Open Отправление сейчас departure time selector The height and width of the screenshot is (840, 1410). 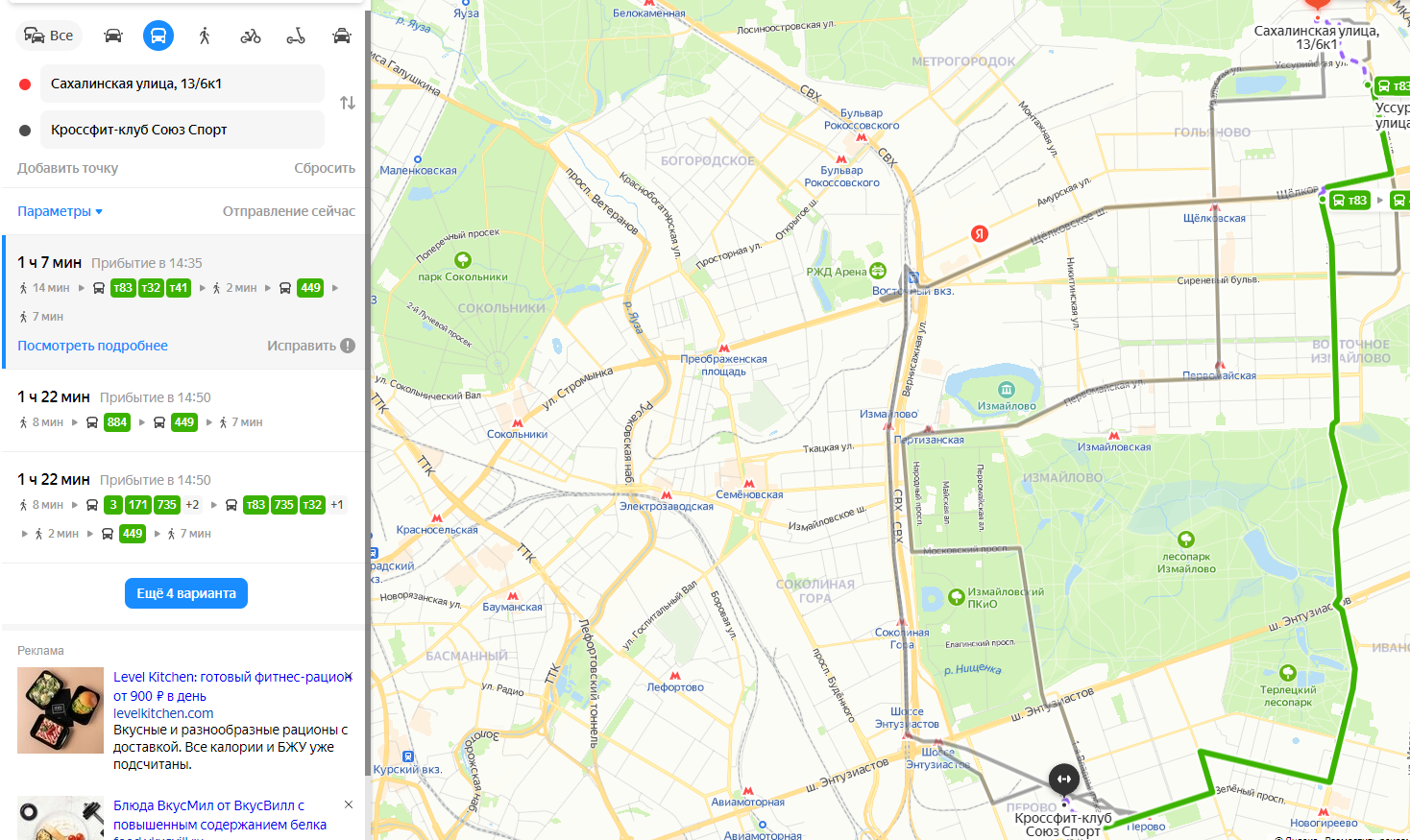click(x=289, y=211)
